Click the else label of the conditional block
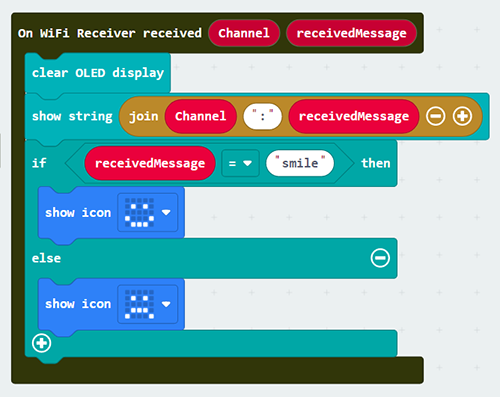This screenshot has height=397, width=500. (x=46, y=258)
